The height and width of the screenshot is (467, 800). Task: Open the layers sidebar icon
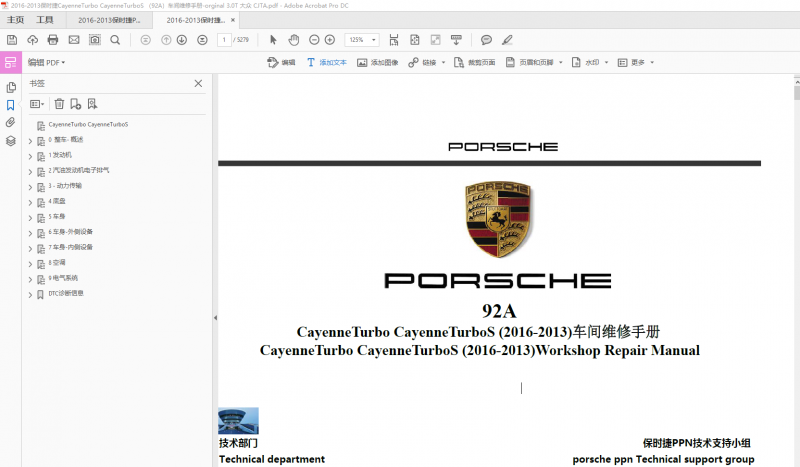click(11, 141)
